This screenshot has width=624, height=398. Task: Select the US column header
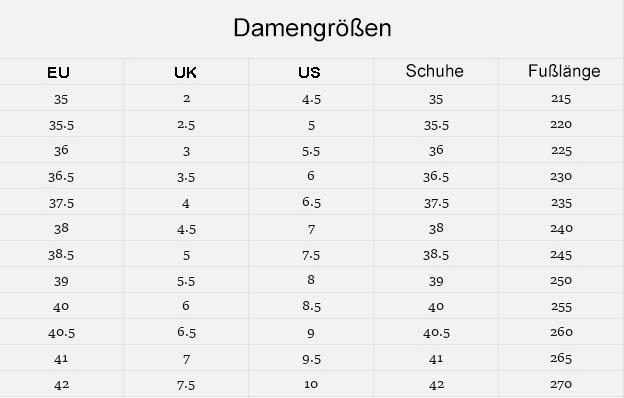pos(309,72)
